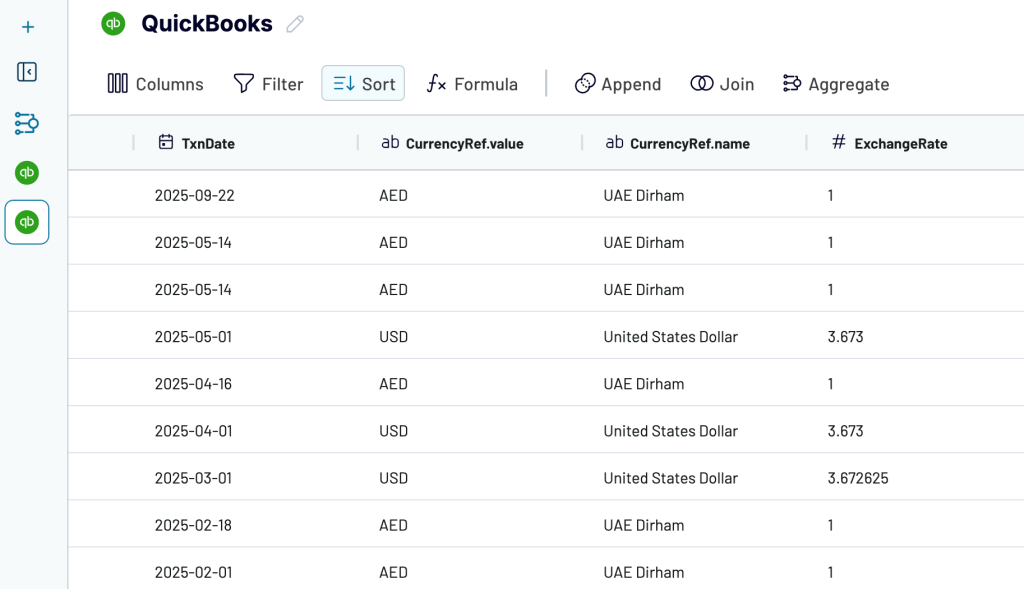Add a new Formula
1024x589 pixels.
pyautogui.click(x=471, y=83)
